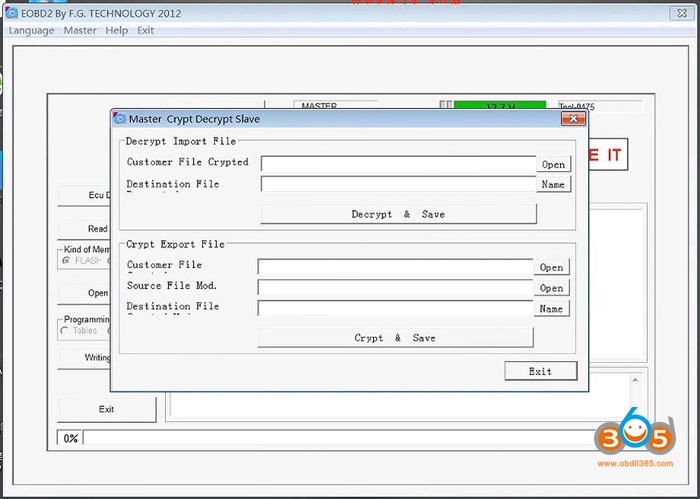Open a file for Customer File Crypted
Image resolution: width=700 pixels, height=499 pixels.
[553, 164]
